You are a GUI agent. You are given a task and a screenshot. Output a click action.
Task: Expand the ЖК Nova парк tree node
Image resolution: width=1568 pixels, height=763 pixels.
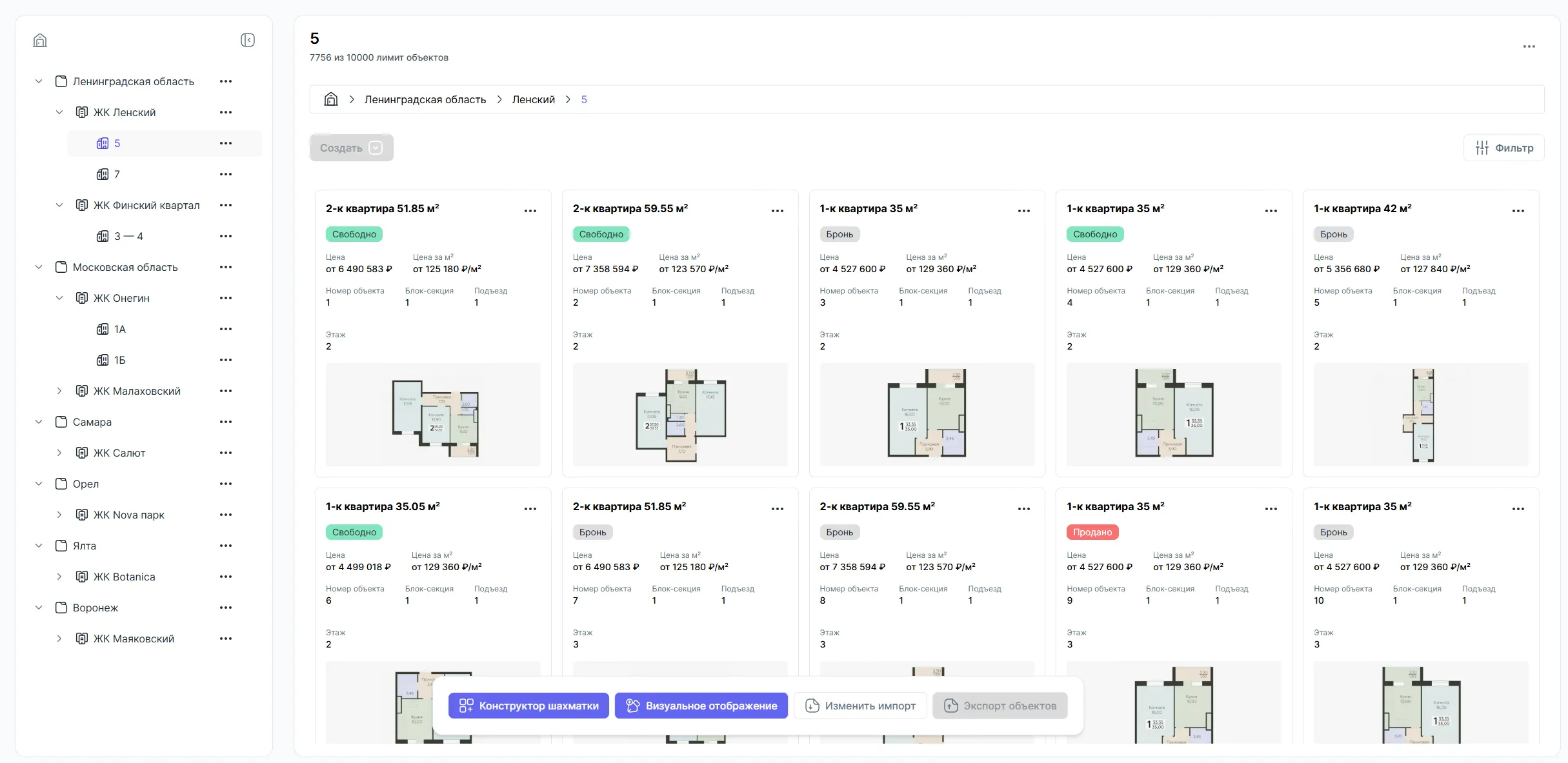pyautogui.click(x=59, y=515)
